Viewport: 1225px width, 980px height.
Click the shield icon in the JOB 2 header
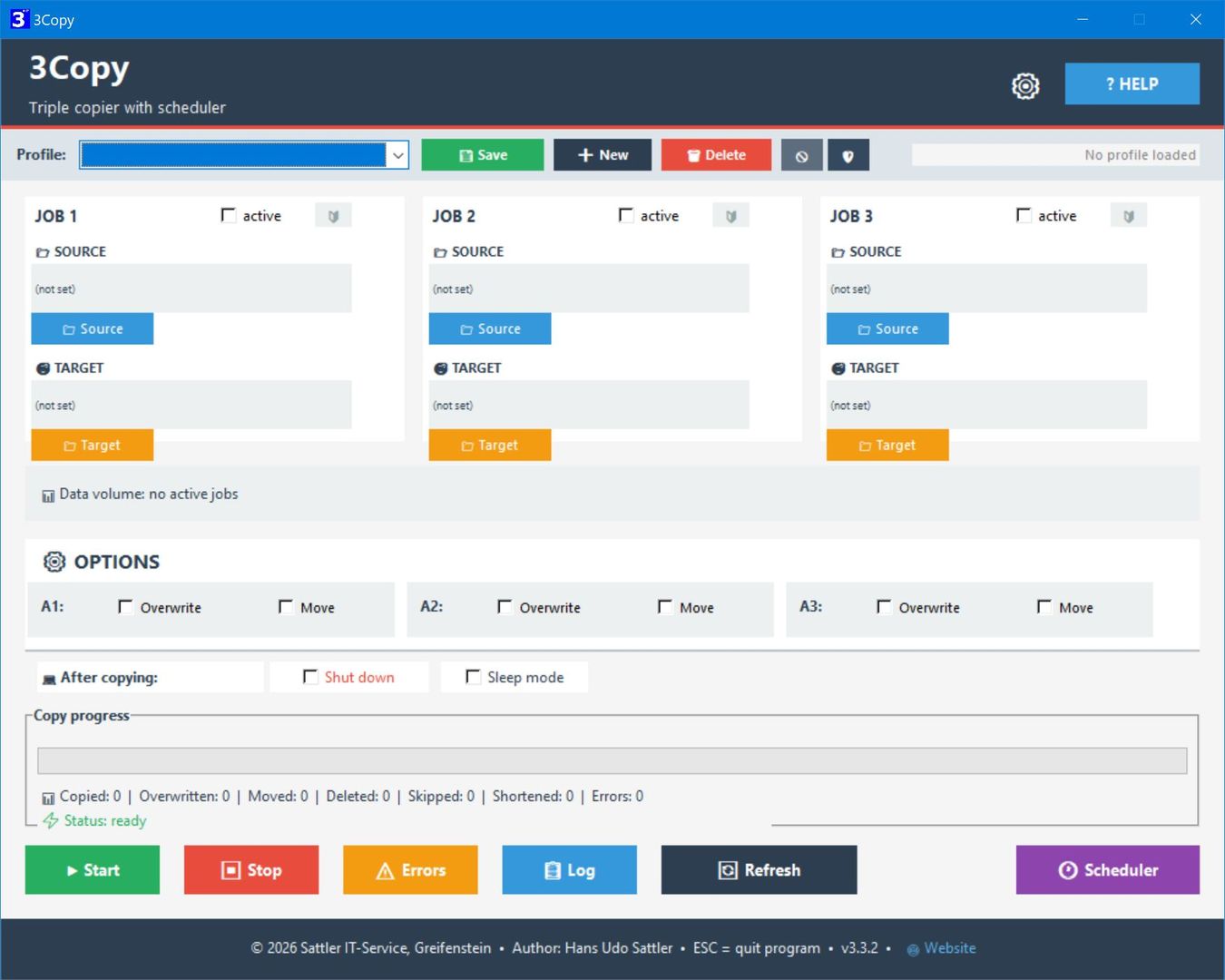click(x=730, y=216)
